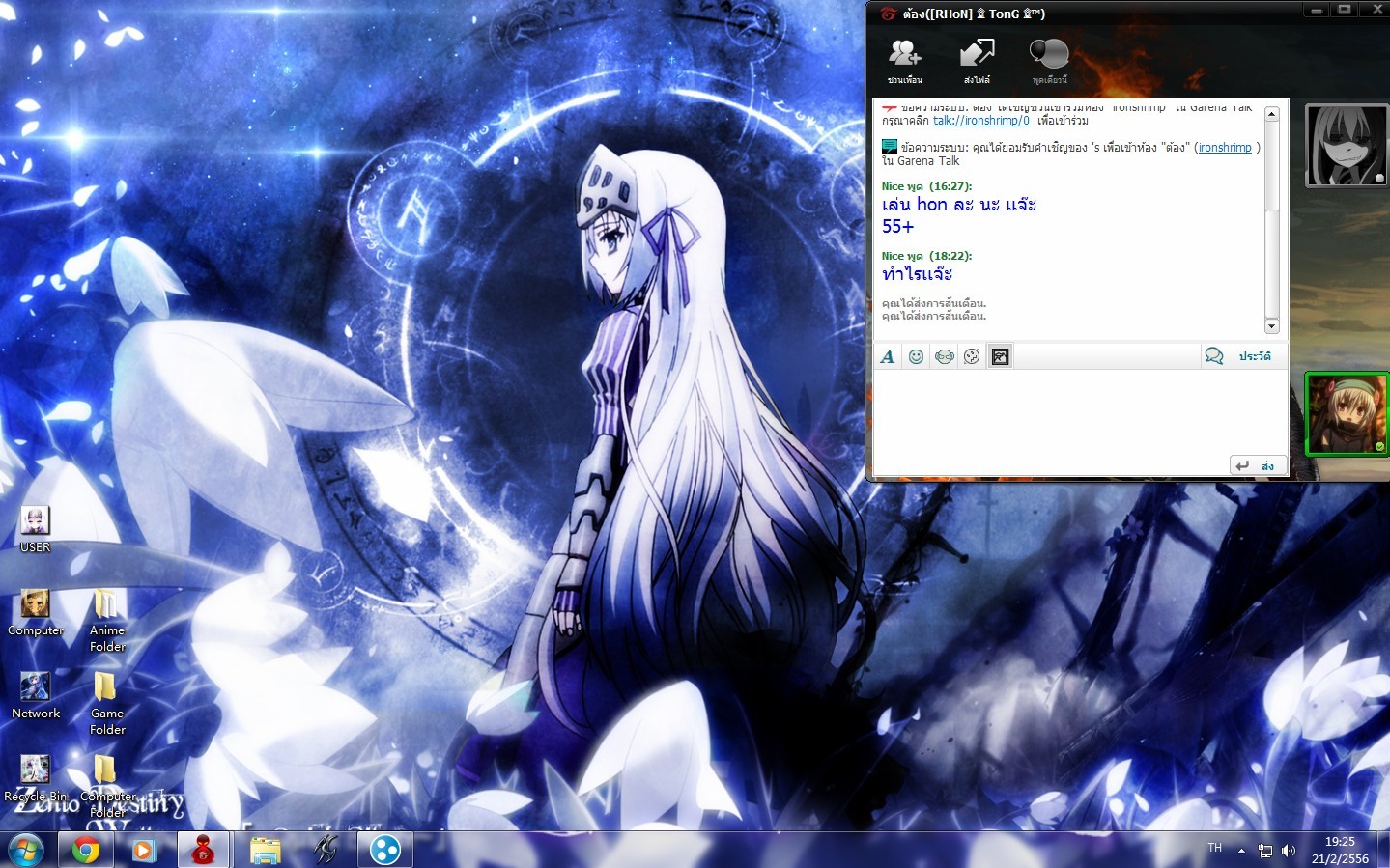Image resolution: width=1390 pixels, height=868 pixels.
Task: Click the message 'เล่น hon ละ นะ แจ๊ะ'
Action: 959,205
